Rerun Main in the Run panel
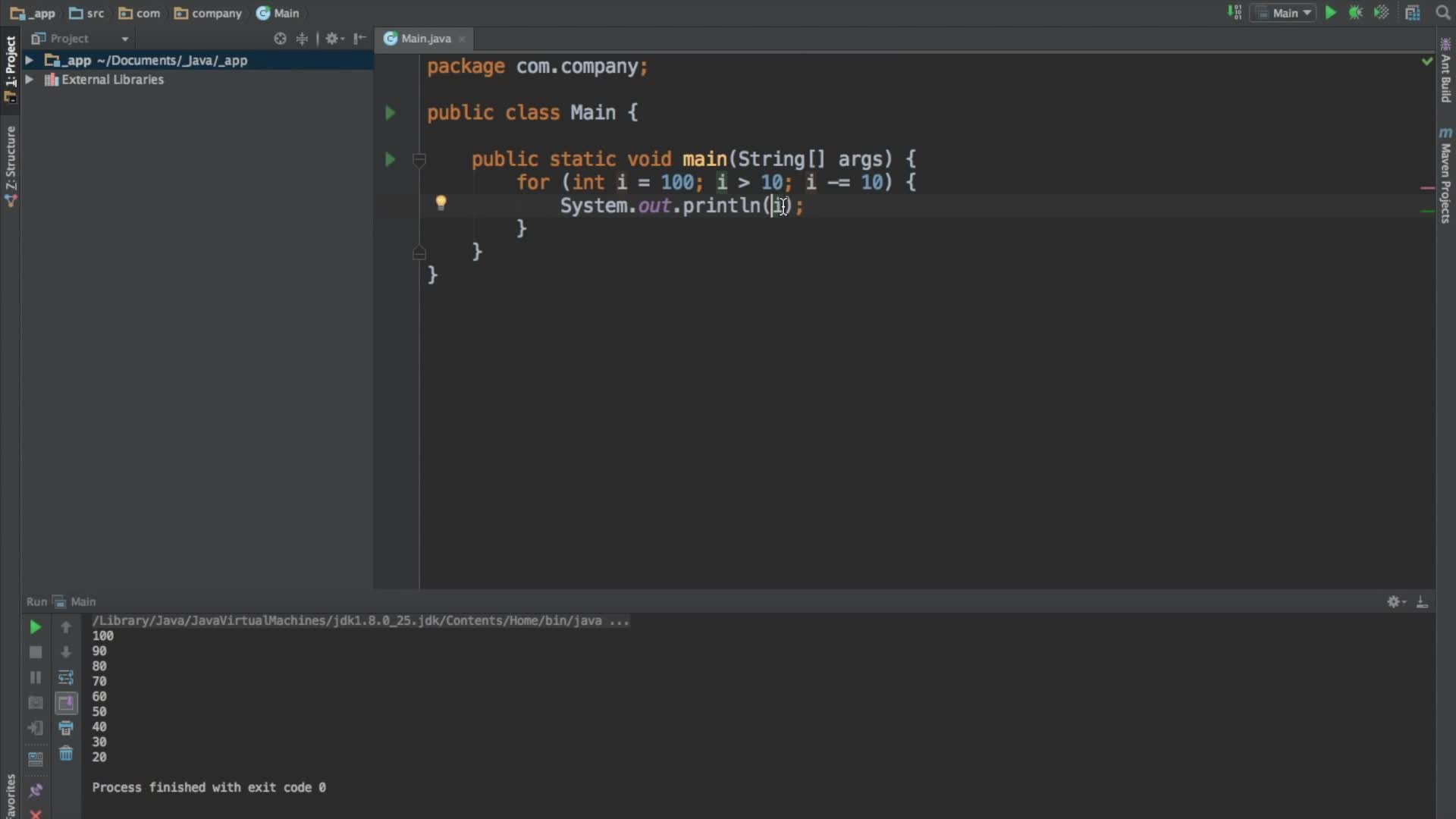The image size is (1456, 819). [35, 627]
